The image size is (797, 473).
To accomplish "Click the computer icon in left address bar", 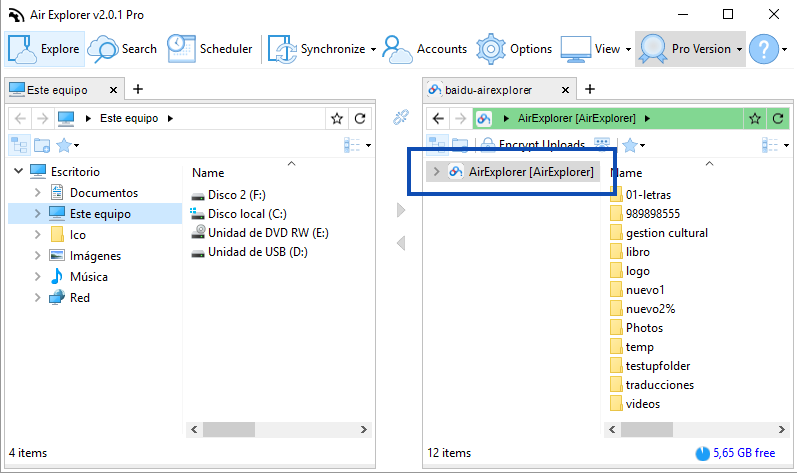I will coord(66,118).
